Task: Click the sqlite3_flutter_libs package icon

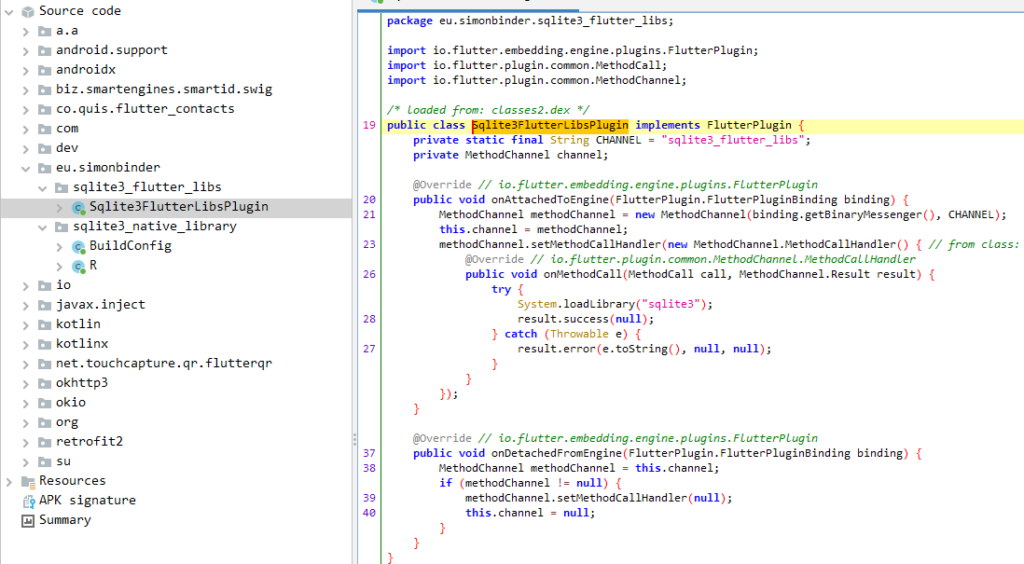Action: 61,187
